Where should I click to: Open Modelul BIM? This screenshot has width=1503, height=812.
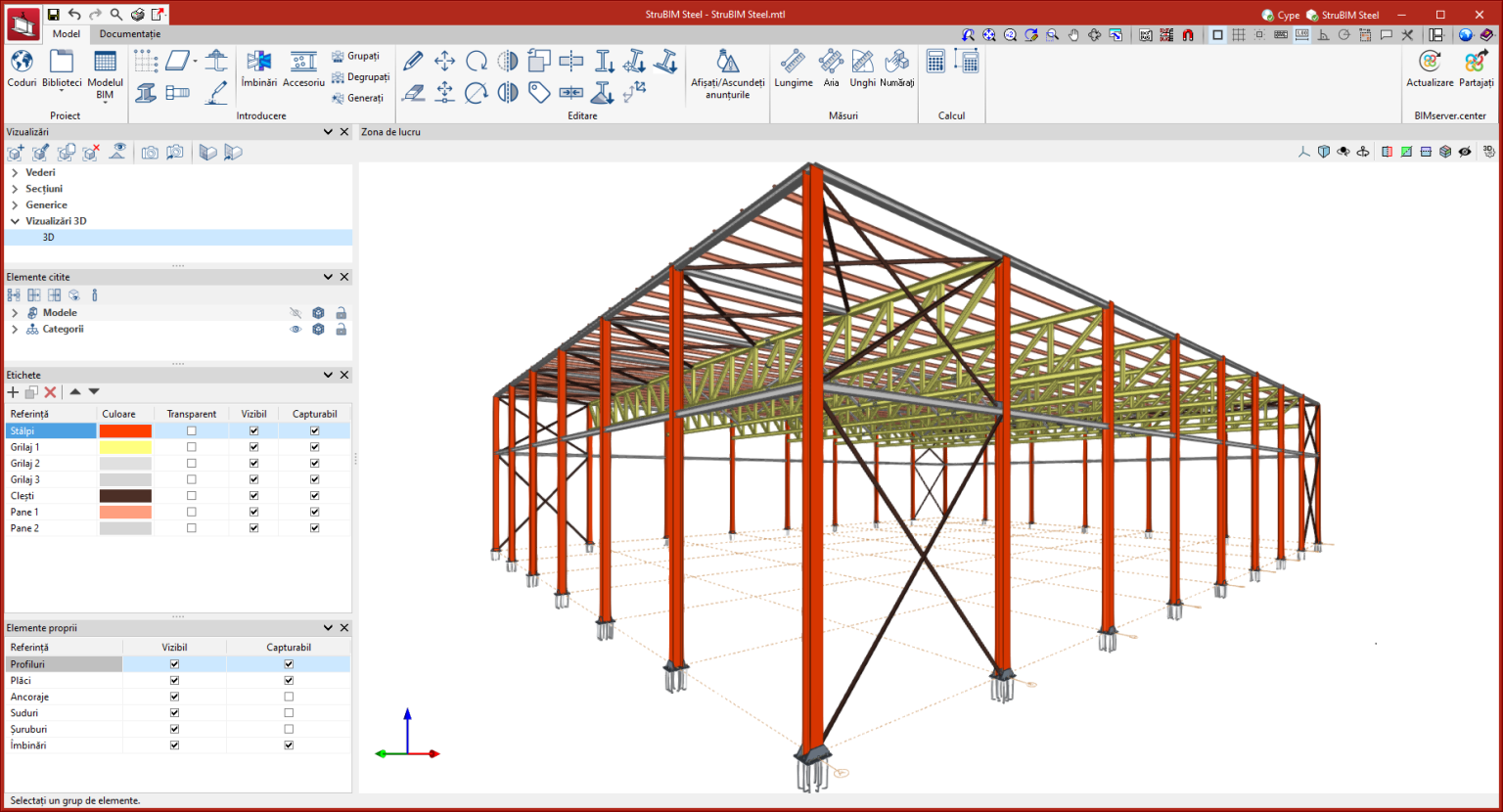point(105,70)
